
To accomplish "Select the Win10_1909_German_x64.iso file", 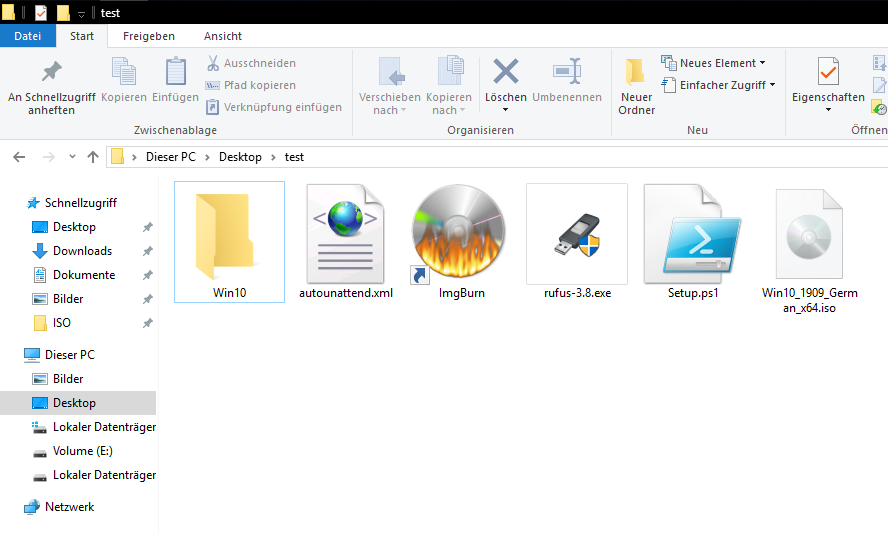I will pyautogui.click(x=809, y=251).
